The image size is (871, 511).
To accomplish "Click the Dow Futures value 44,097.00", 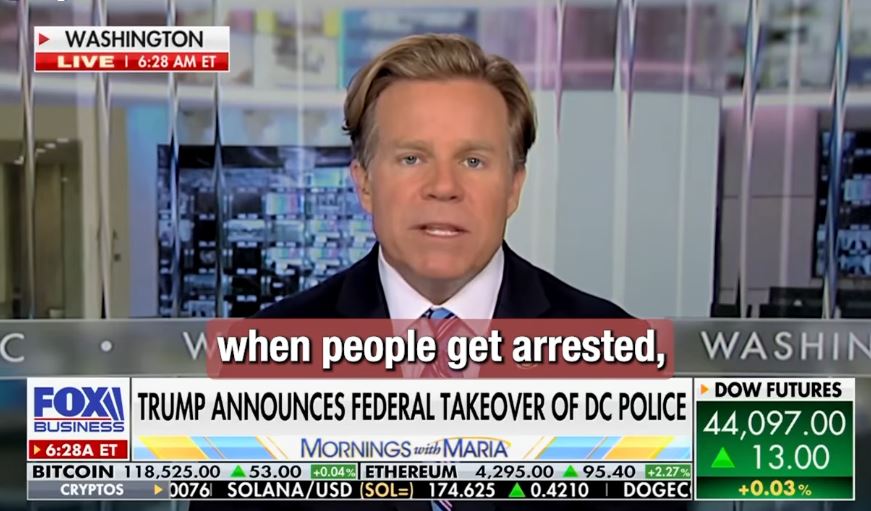I will pos(775,424).
